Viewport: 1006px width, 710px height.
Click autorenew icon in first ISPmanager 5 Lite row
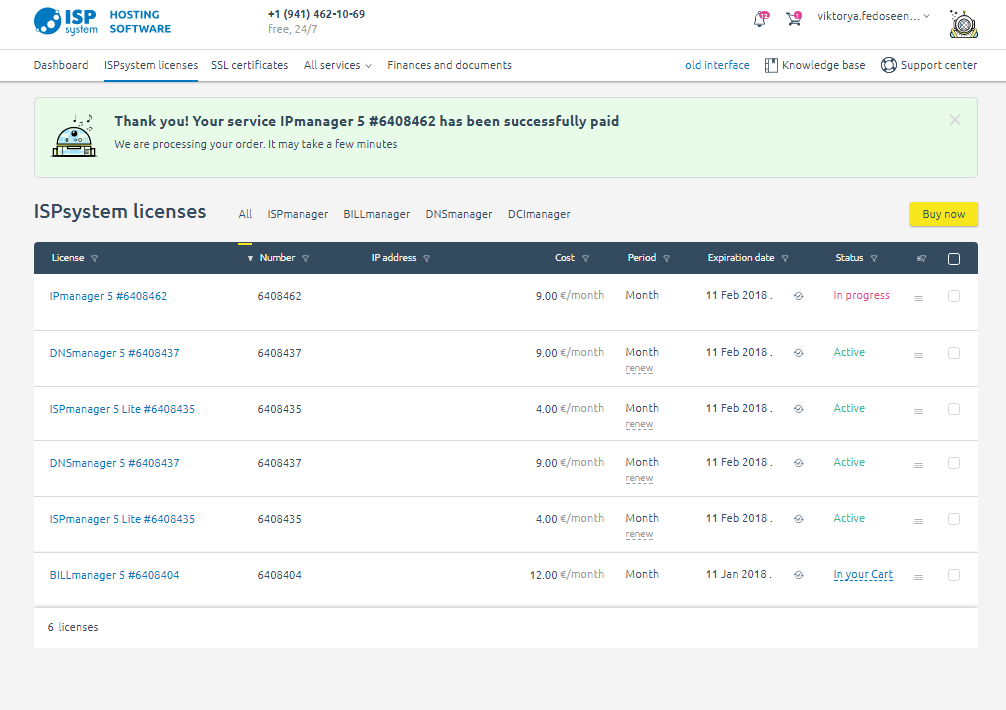[x=798, y=409]
